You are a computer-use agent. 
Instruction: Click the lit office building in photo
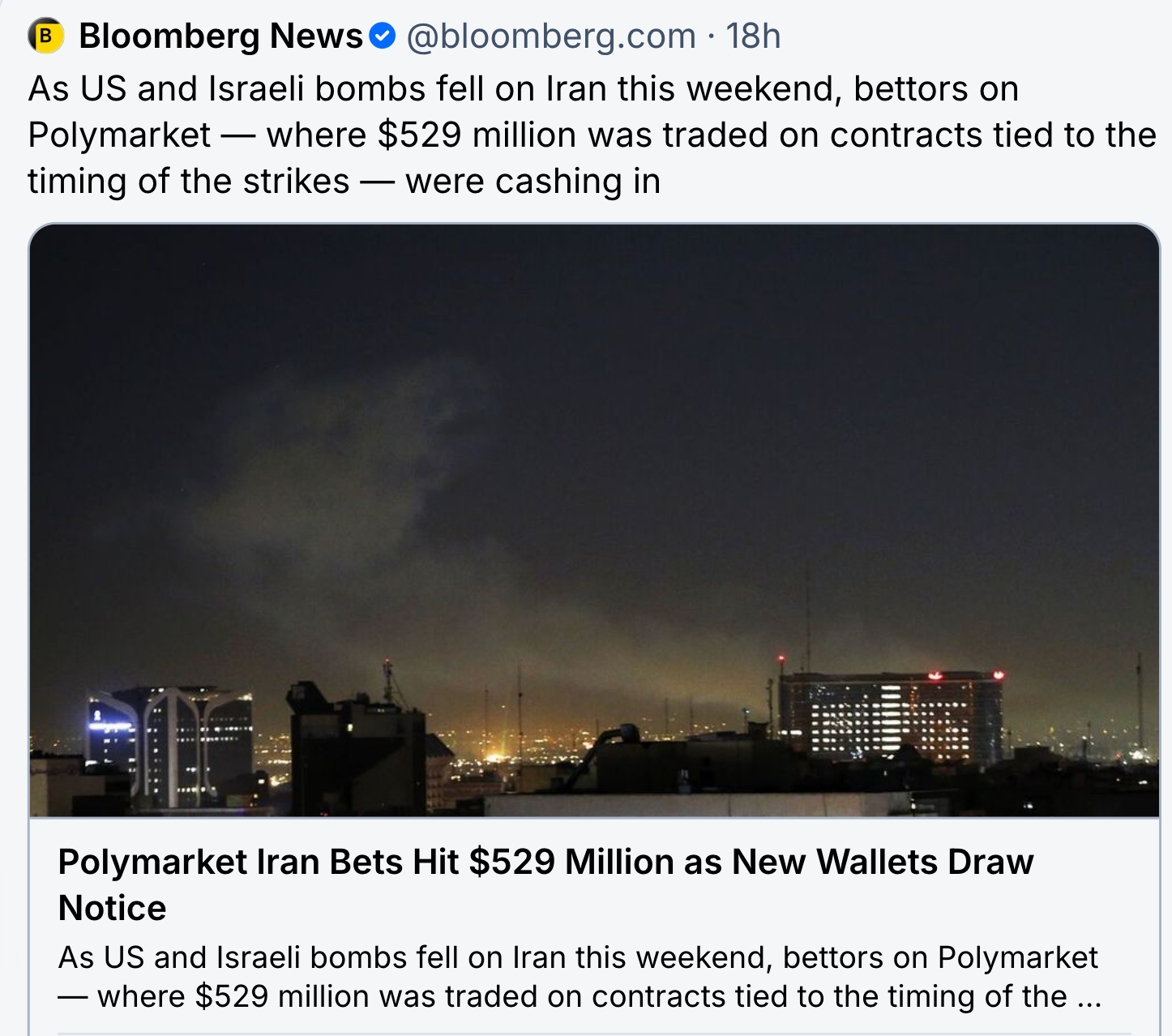coord(890,717)
